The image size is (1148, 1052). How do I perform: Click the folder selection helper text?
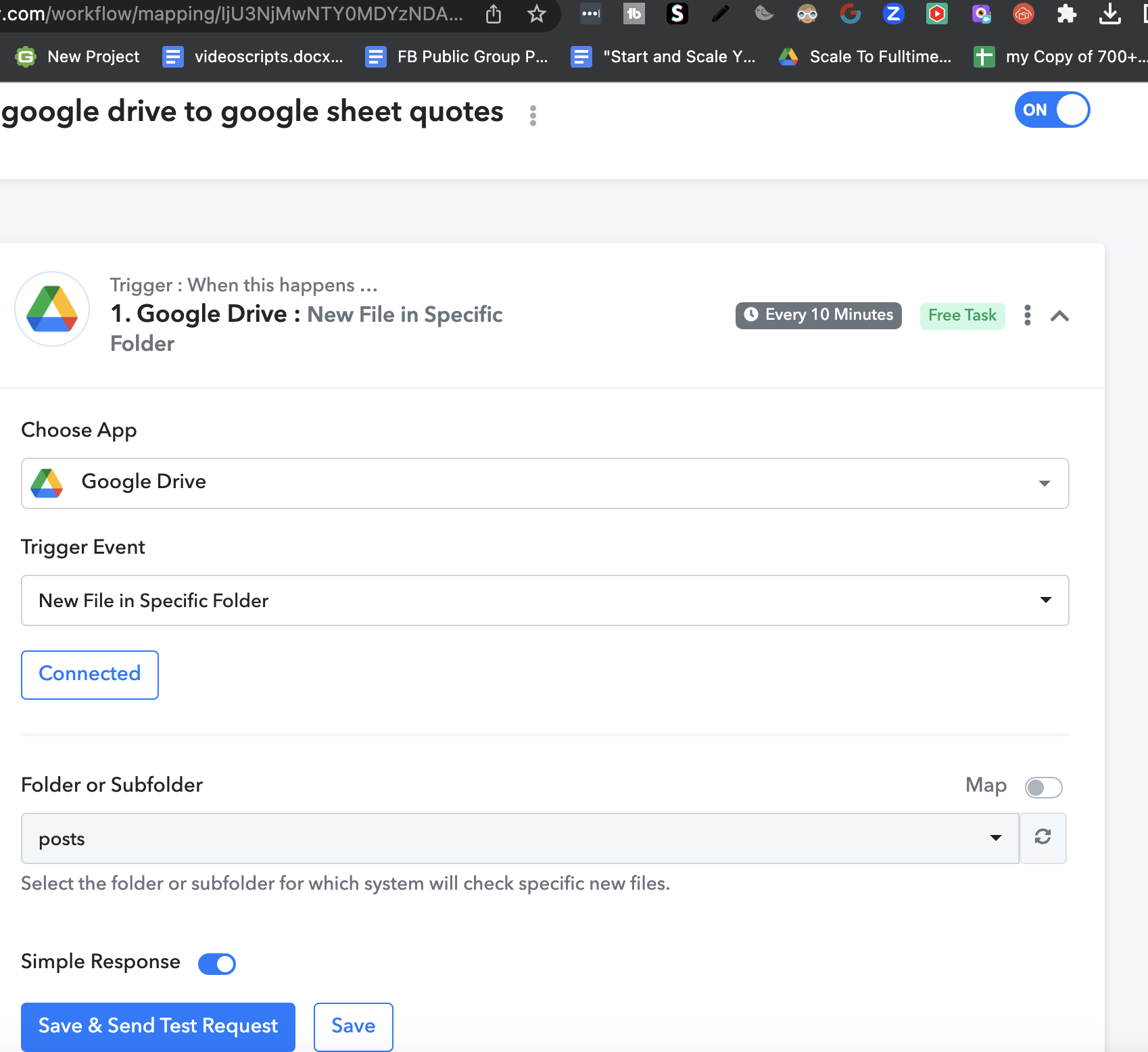[345, 884]
